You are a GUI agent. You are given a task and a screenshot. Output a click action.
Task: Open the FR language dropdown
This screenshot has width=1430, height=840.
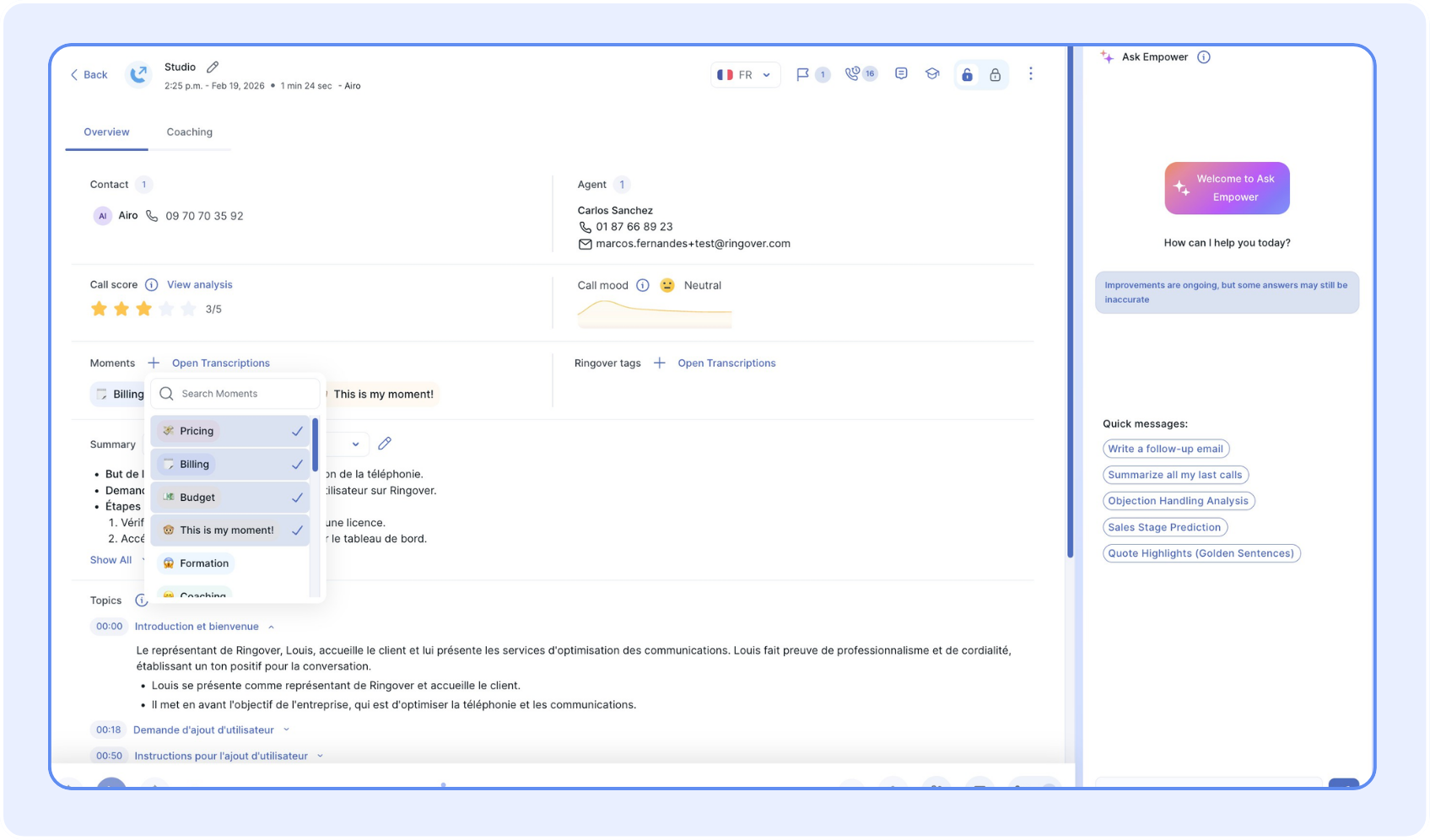coord(744,75)
